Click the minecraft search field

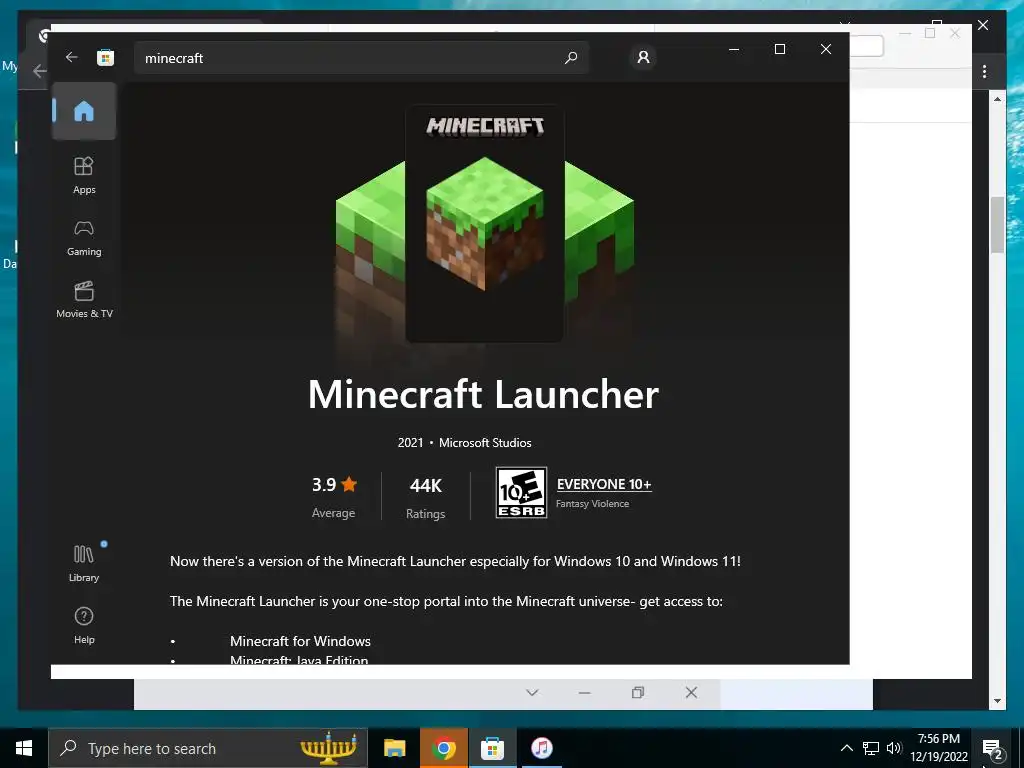pyautogui.click(x=361, y=57)
